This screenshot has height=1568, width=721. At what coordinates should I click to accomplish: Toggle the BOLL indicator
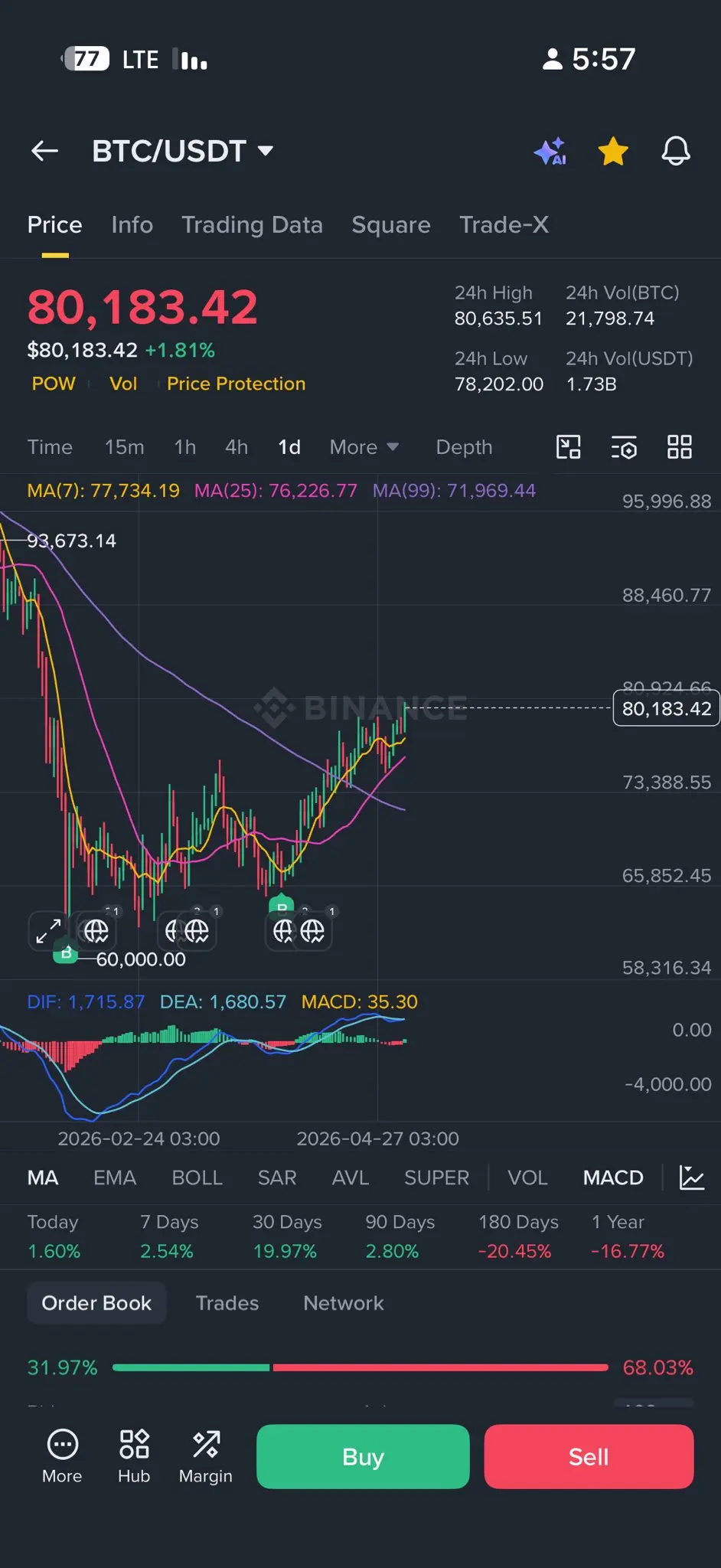[x=197, y=1178]
